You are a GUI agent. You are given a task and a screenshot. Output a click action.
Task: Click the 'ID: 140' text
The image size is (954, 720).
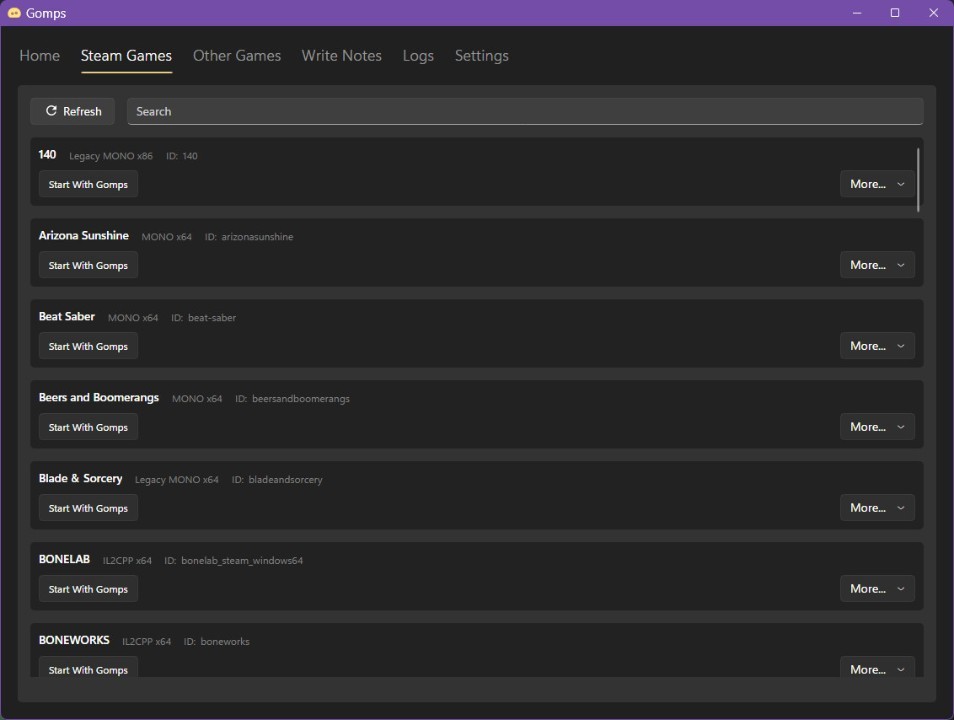pos(182,156)
